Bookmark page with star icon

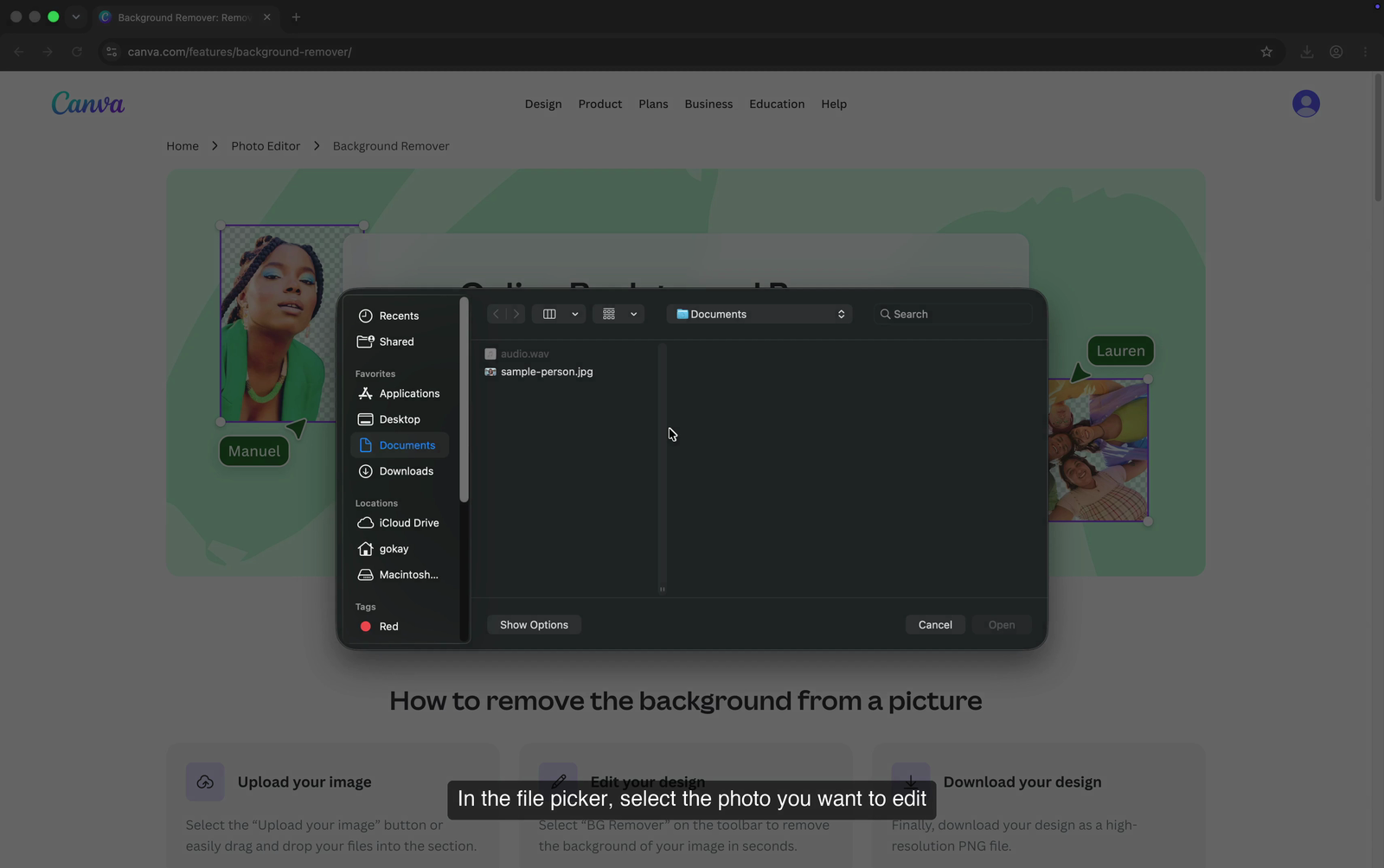pos(1266,52)
